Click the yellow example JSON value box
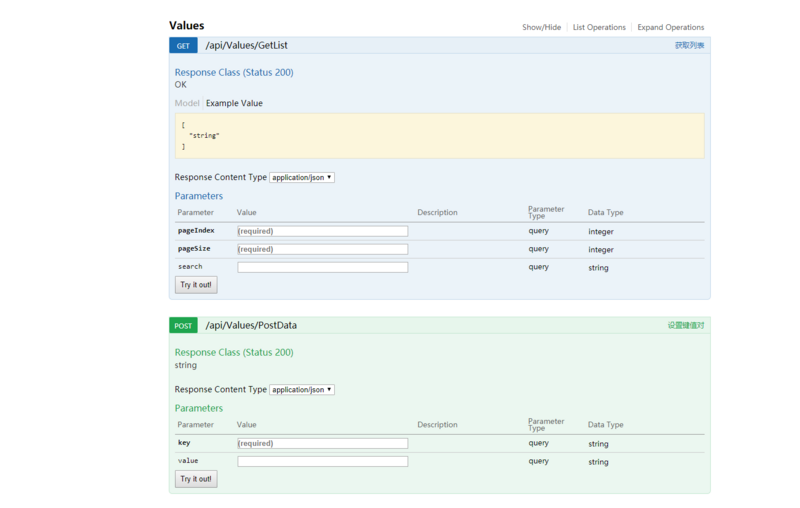Viewport: 800px width, 508px height. (439, 135)
